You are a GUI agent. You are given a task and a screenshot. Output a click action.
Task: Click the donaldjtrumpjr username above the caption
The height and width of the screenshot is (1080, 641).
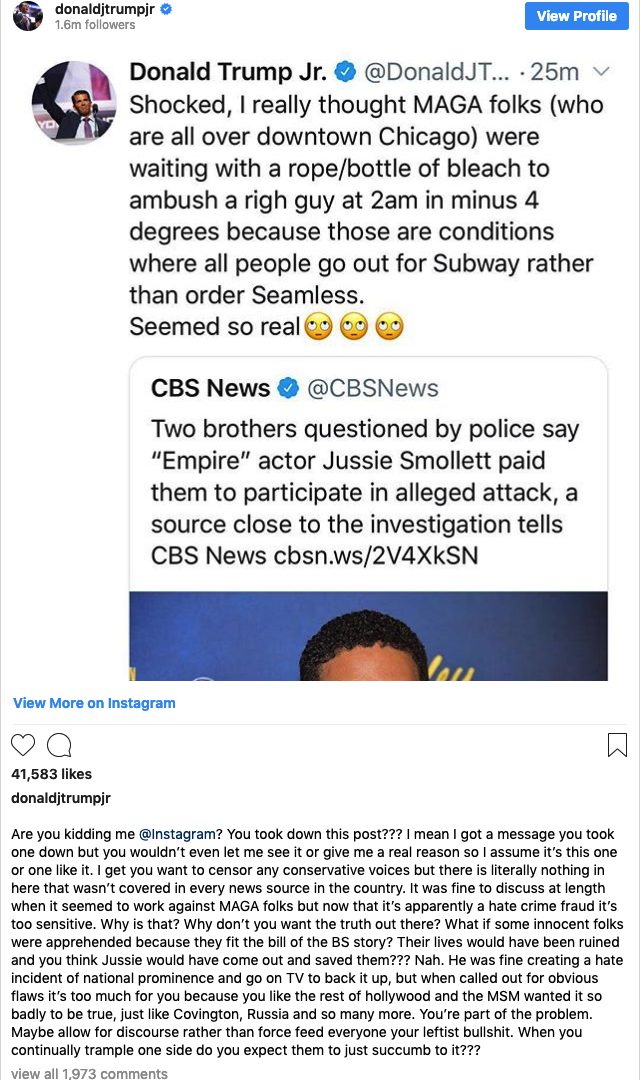pos(60,798)
